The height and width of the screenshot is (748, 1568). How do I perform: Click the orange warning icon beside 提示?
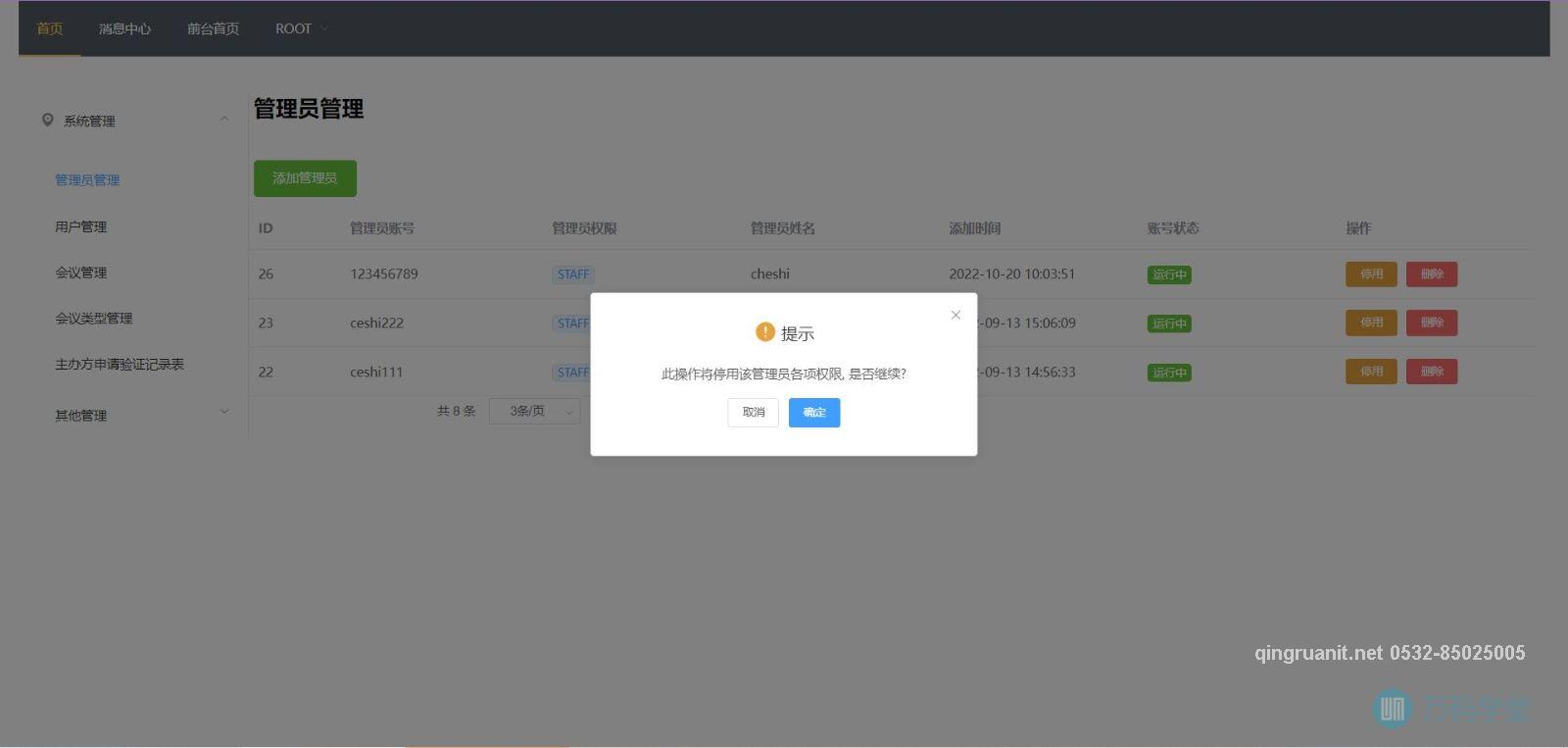pyautogui.click(x=765, y=332)
